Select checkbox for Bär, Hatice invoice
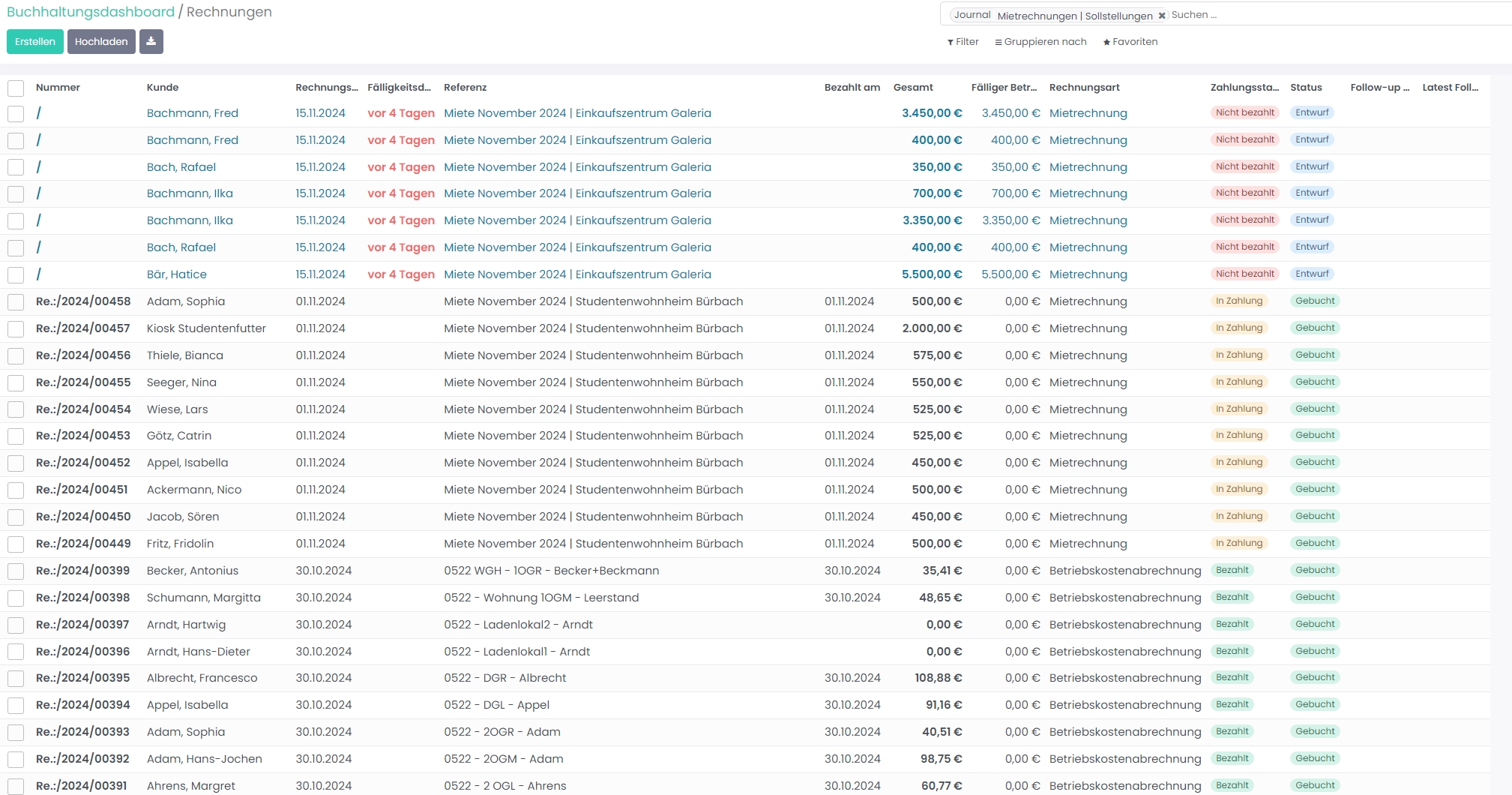 [x=16, y=274]
